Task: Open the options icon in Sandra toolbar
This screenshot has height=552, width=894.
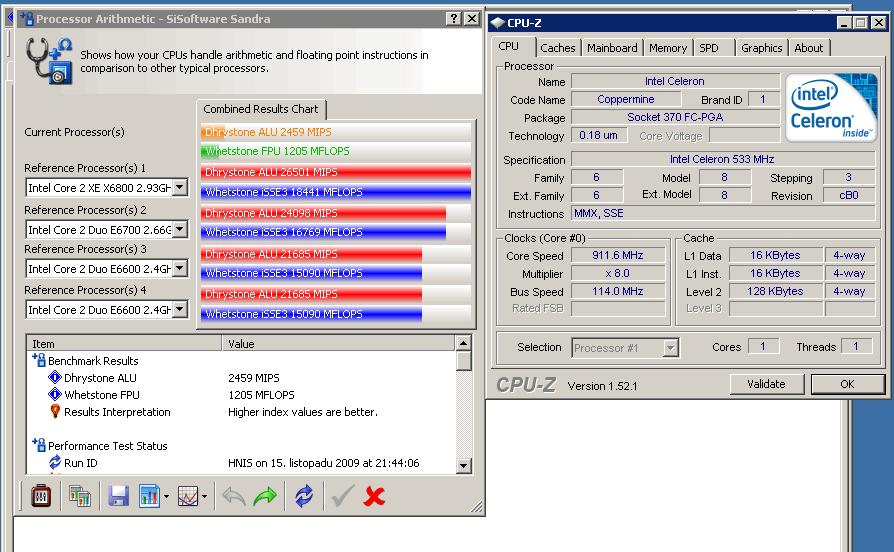Action: point(41,496)
